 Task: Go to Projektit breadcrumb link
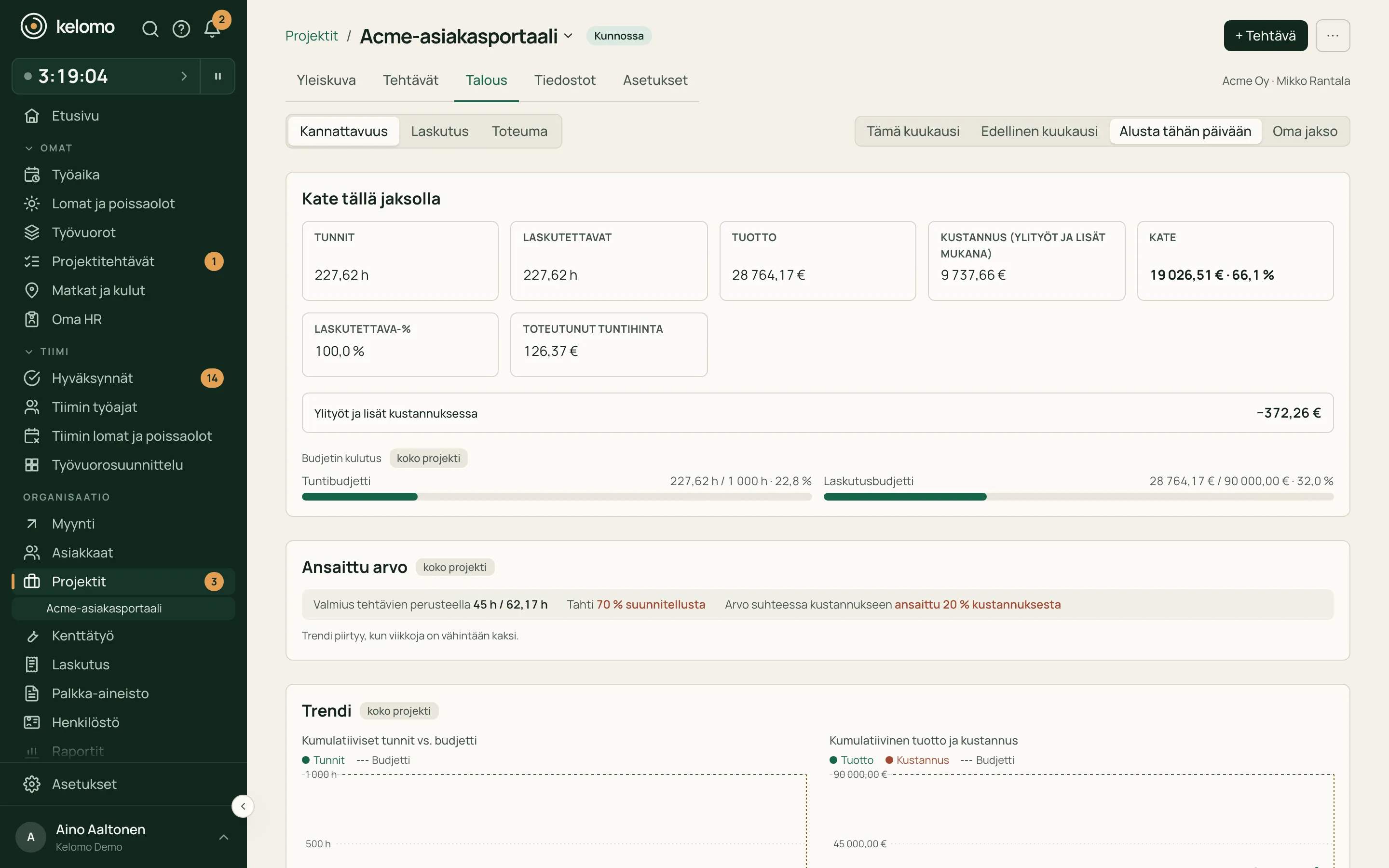click(x=311, y=36)
